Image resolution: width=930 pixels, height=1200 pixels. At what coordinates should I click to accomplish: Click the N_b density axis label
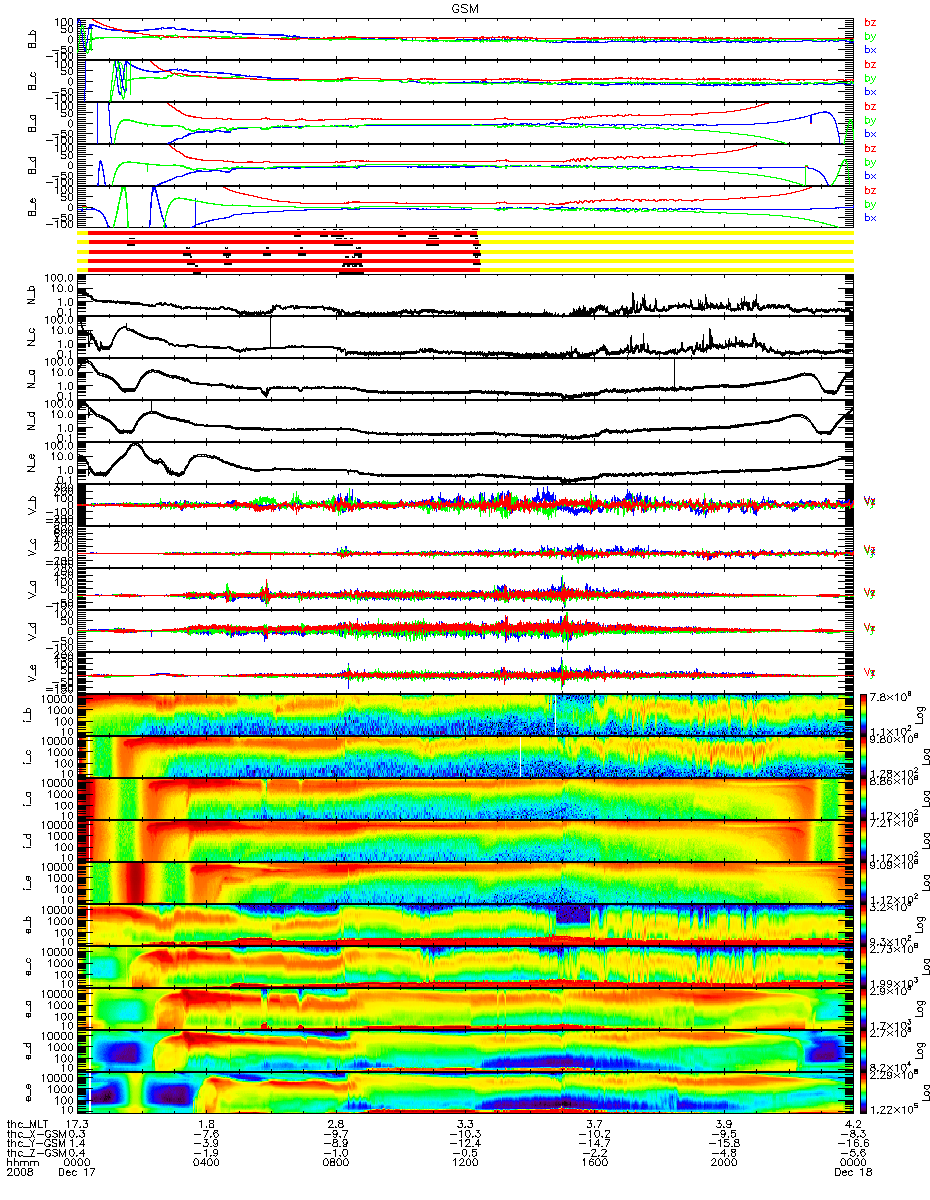[30, 295]
